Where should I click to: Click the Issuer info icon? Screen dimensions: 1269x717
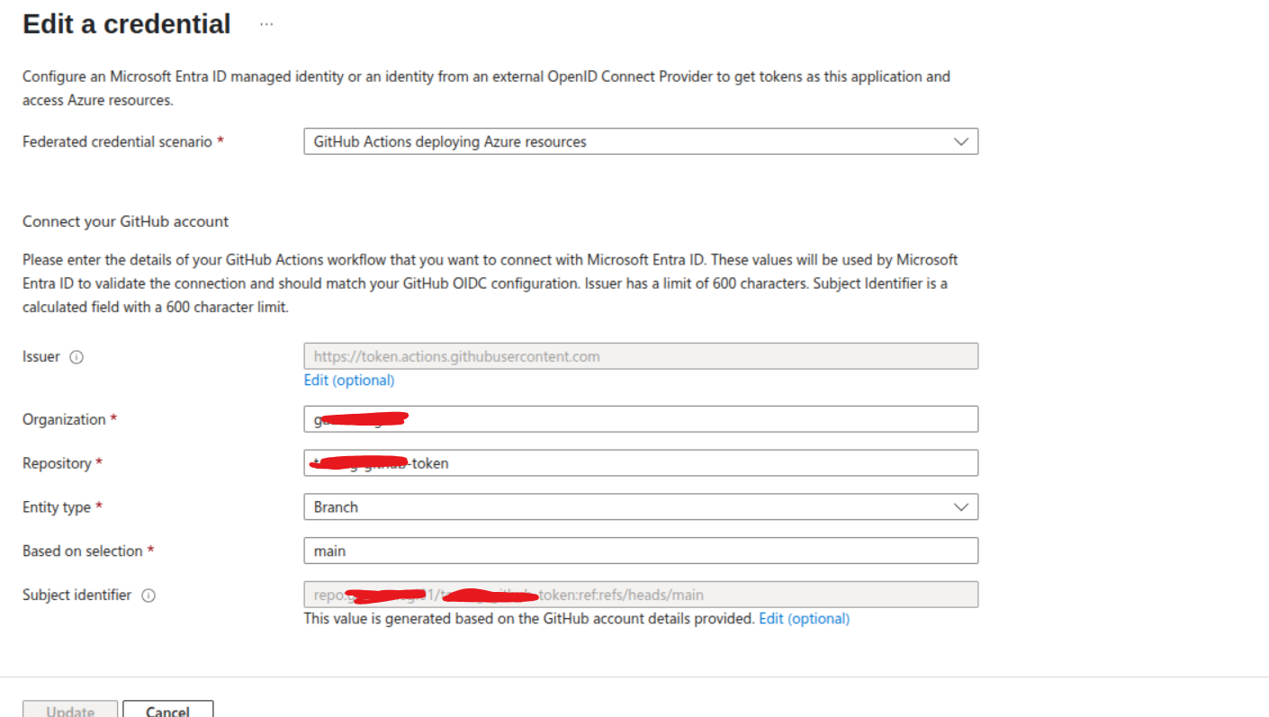tap(76, 356)
